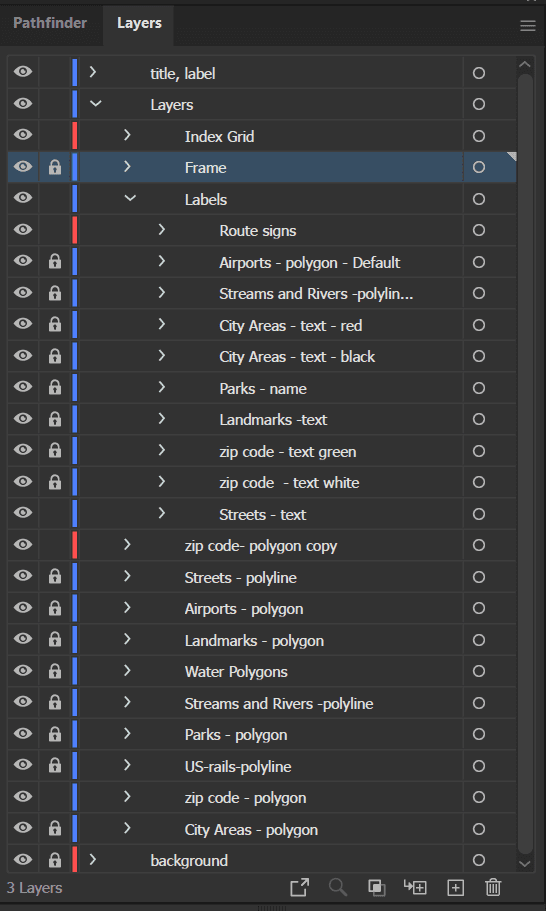This screenshot has width=546, height=911.
Task: Hide the background layer eye icon
Action: [23, 860]
